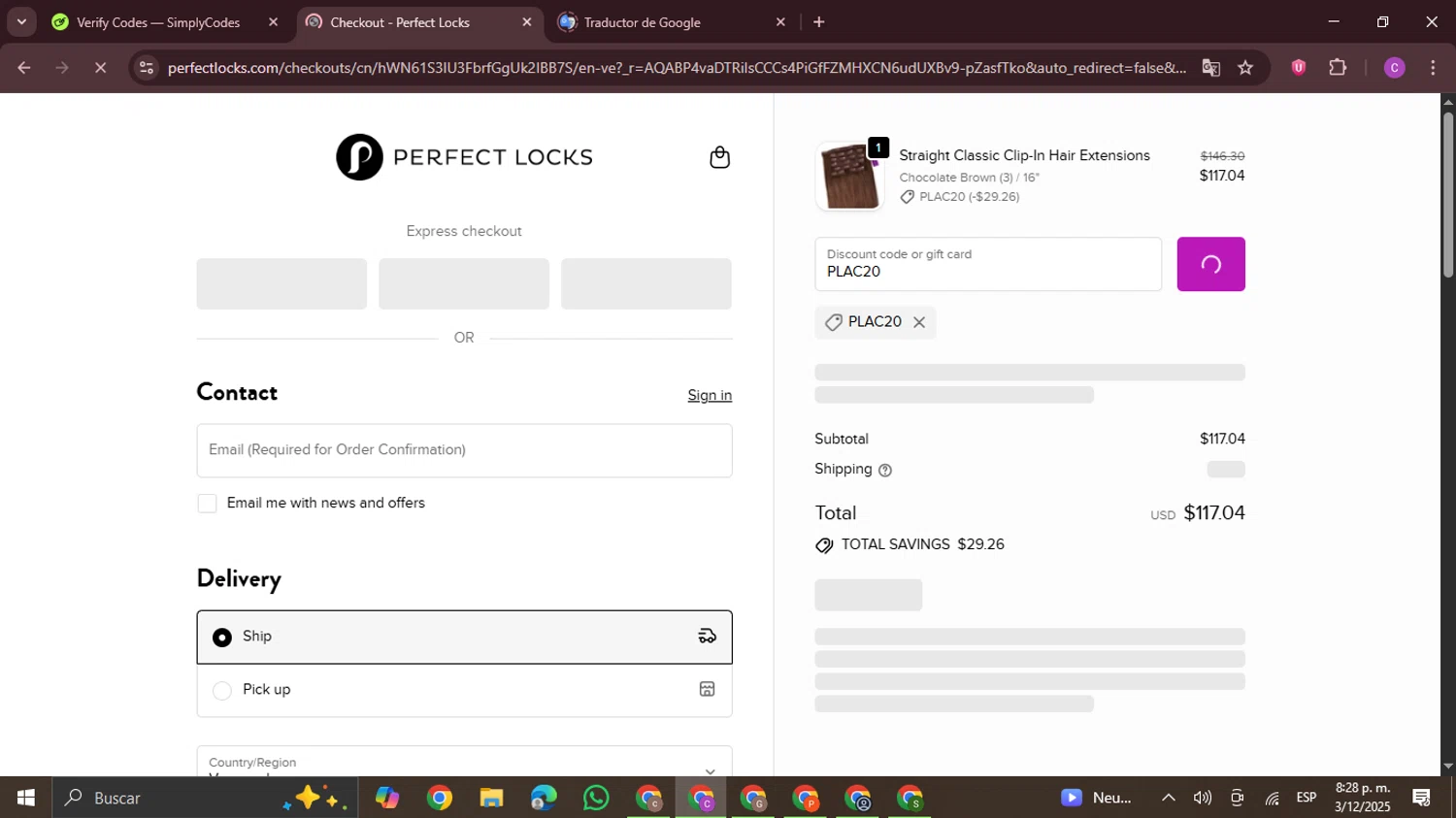Follow the Sign in link
The width and height of the screenshot is (1456, 818).
(x=710, y=395)
